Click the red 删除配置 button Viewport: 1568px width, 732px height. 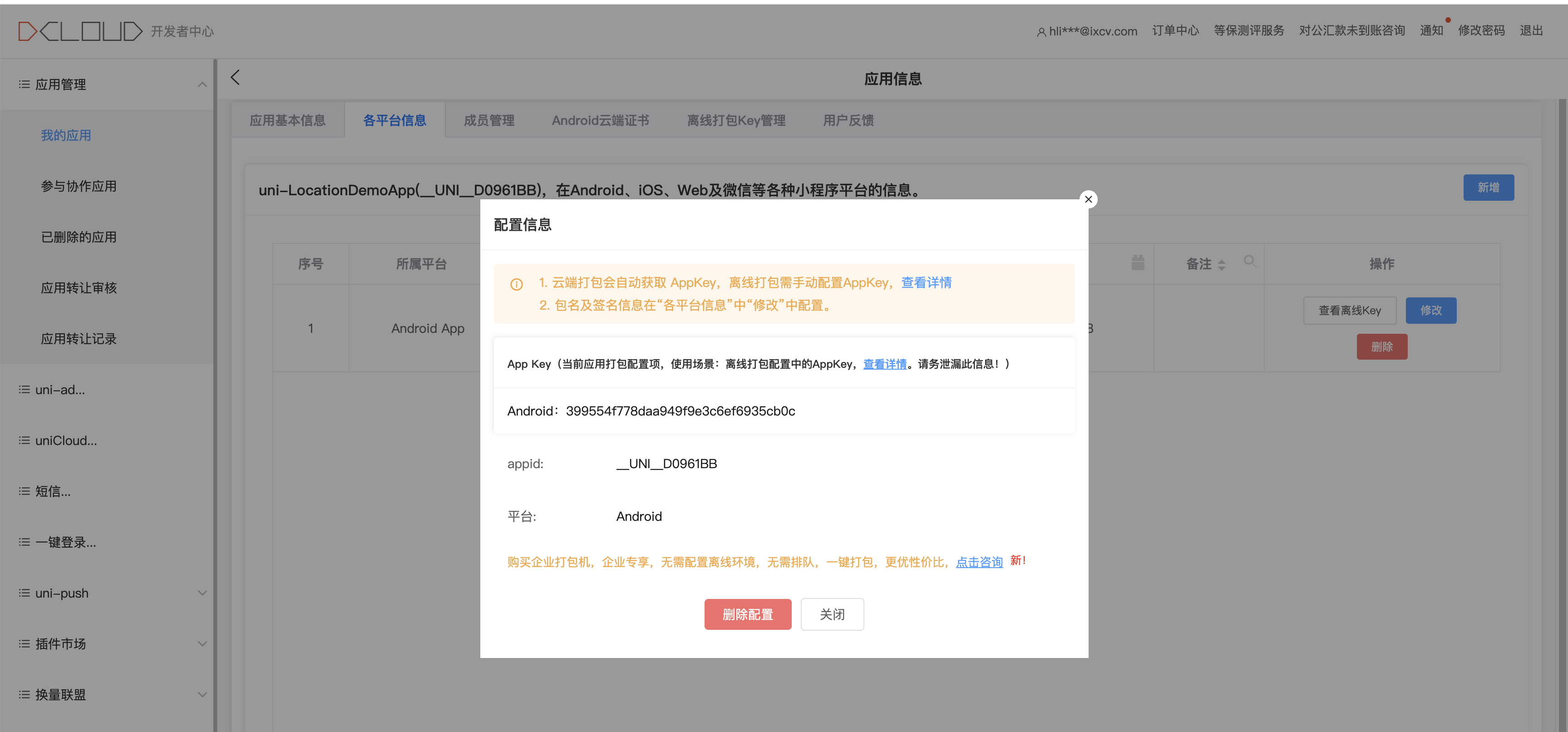tap(748, 614)
